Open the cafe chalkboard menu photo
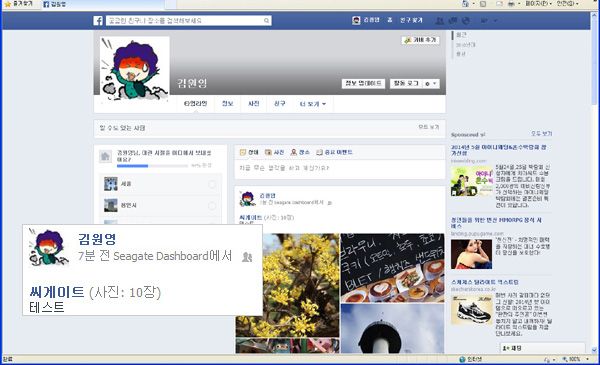This screenshot has height=365, width=600. pos(392,268)
